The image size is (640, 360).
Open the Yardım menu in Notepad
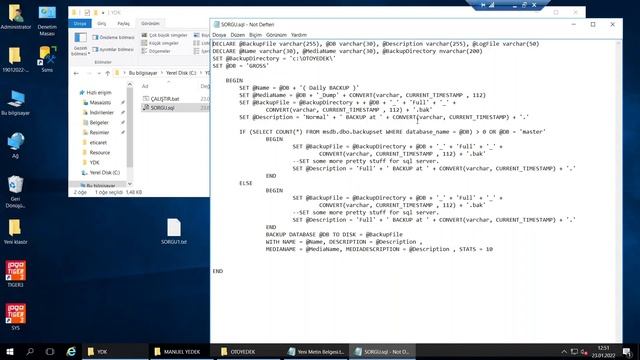pyautogui.click(x=299, y=35)
